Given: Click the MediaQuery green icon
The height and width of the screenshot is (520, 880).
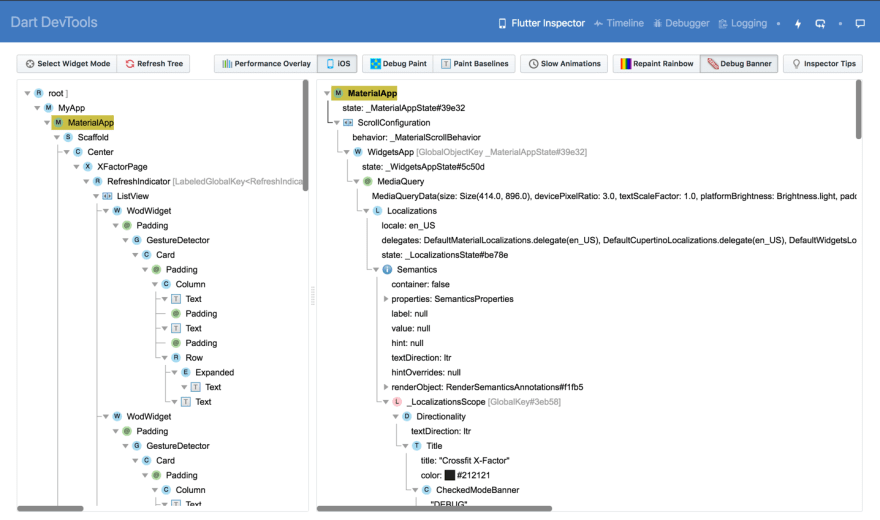Looking at the screenshot, I should pos(368,181).
